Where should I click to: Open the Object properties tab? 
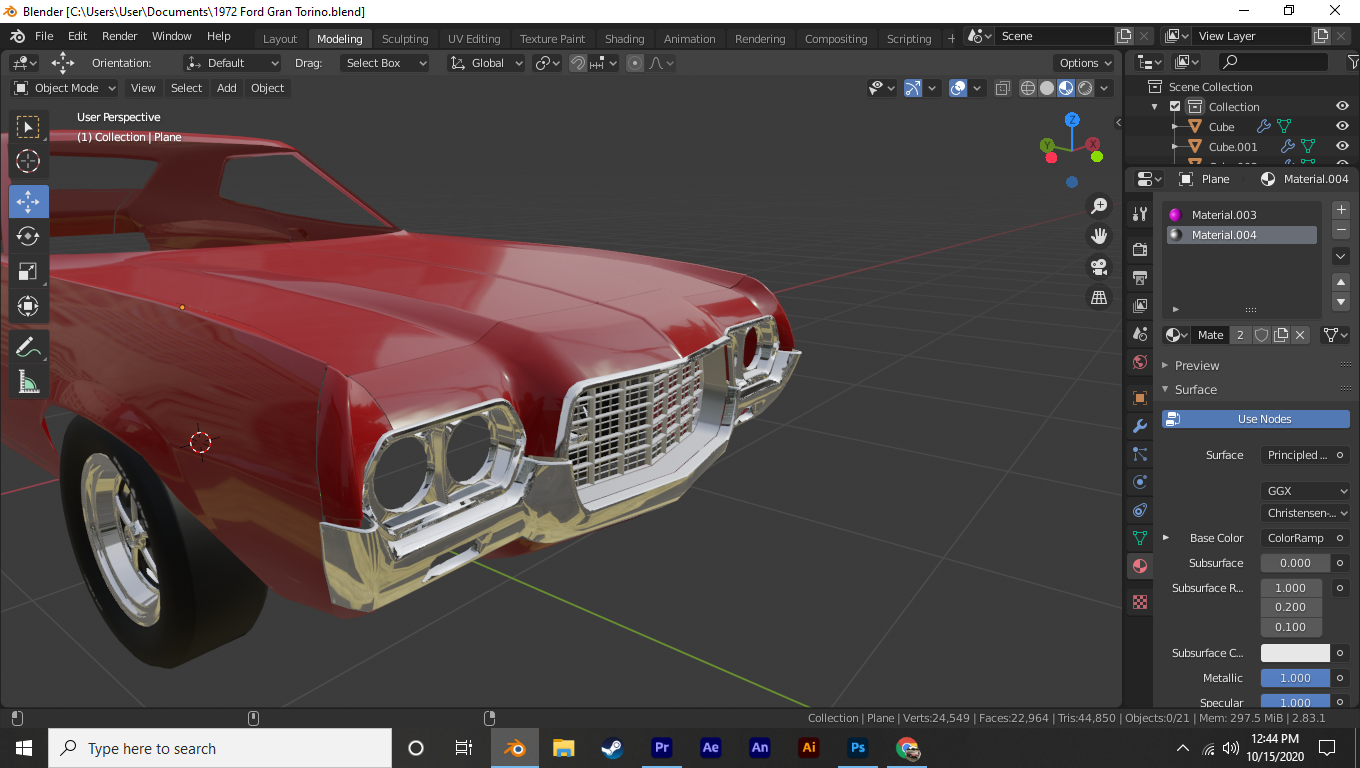pos(1139,398)
